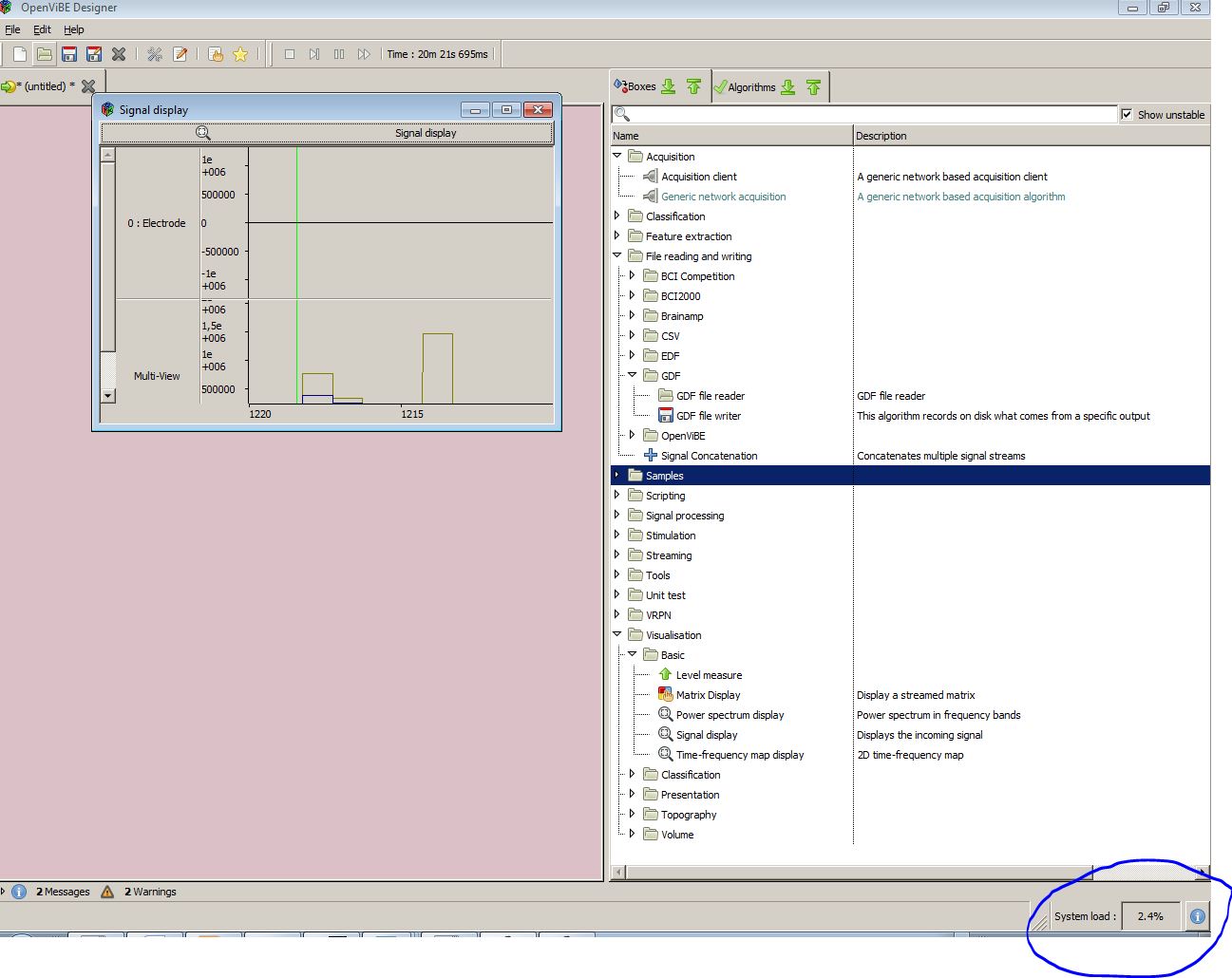
Task: Expand all boxes with down arrow icon
Action: pos(669,86)
